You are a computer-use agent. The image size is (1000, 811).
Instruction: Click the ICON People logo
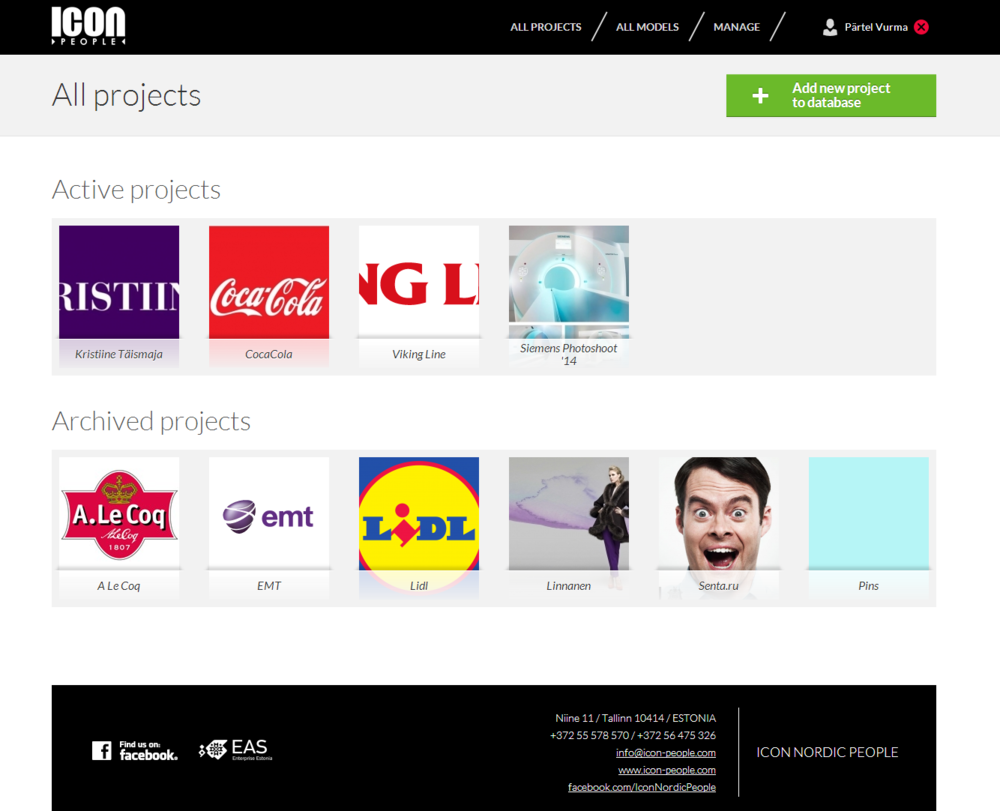point(88,26)
